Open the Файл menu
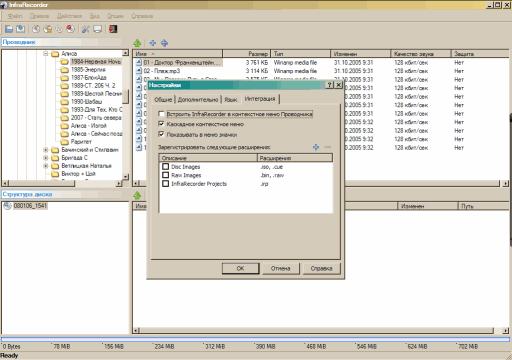Viewport: 512px width, 360px height. click(x=15, y=16)
